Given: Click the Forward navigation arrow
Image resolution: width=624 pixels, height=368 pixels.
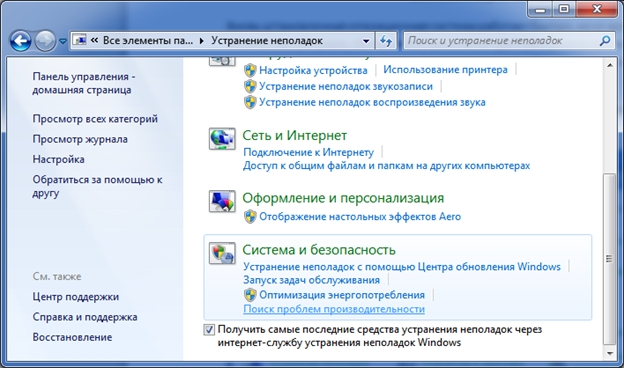Looking at the screenshot, I should (x=45, y=41).
